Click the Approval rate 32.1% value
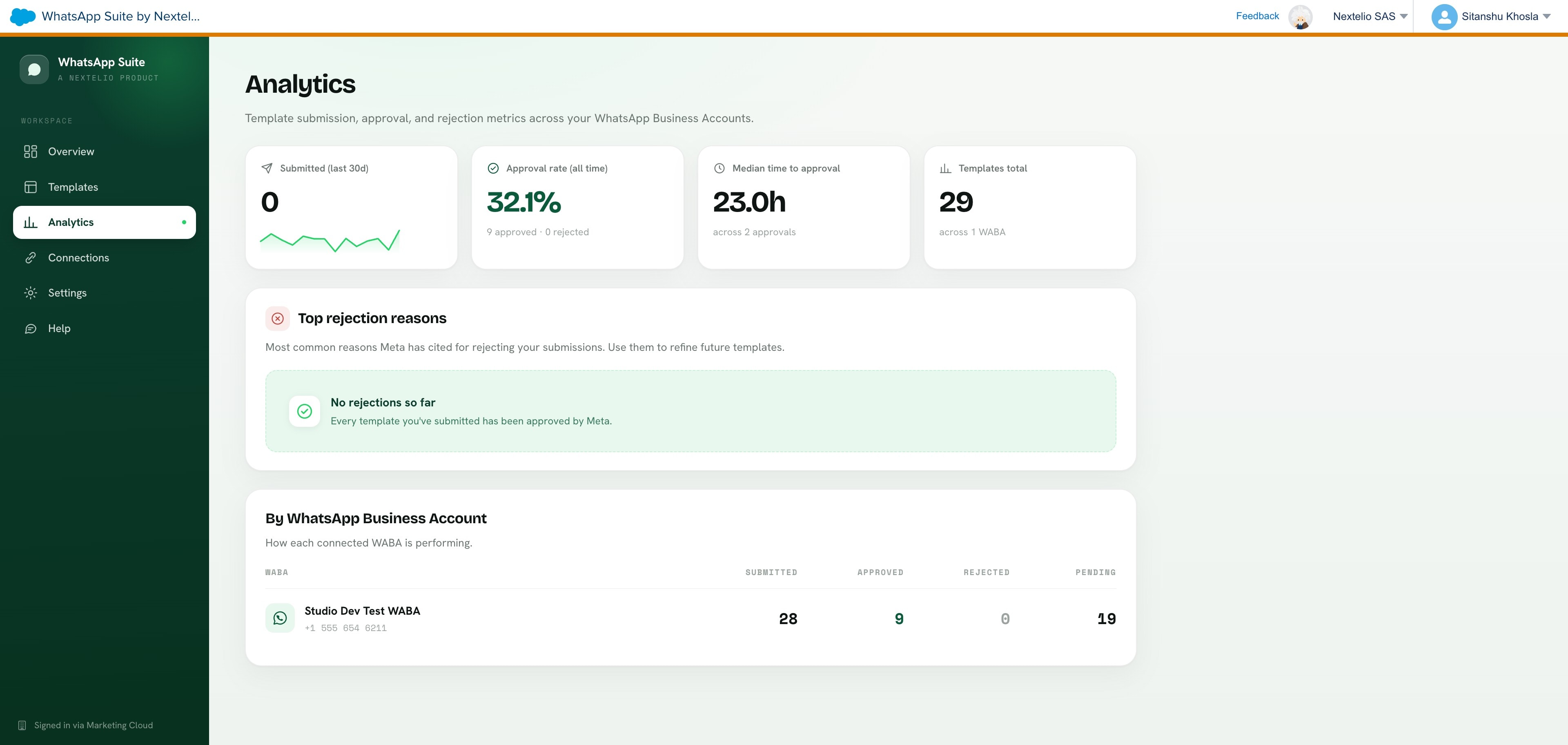Screen dimensions: 1568x745 tap(524, 202)
